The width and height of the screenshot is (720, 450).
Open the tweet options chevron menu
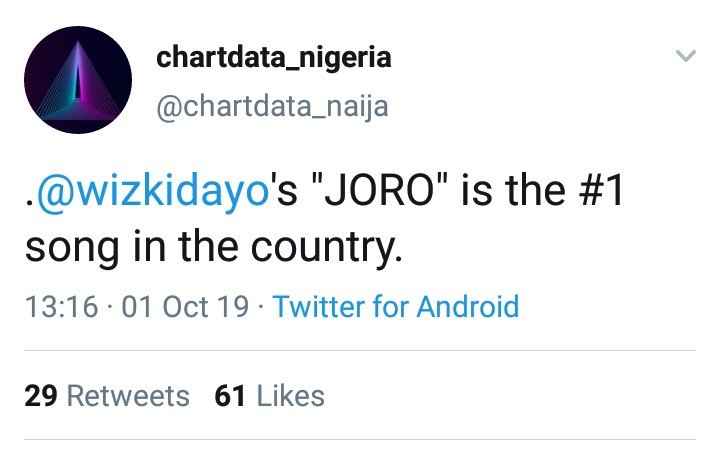pyautogui.click(x=685, y=57)
